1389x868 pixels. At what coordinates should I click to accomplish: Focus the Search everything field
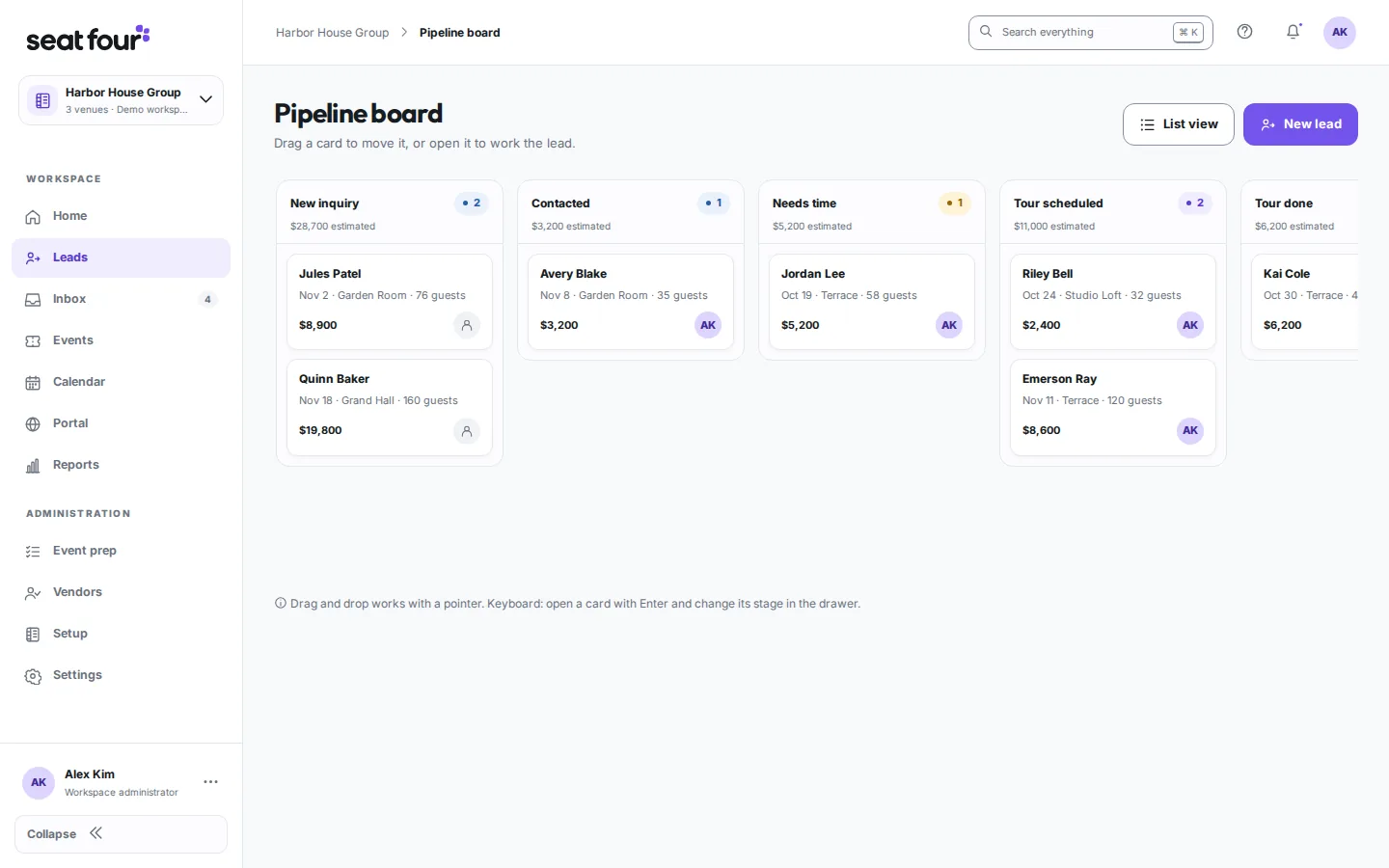click(1090, 32)
